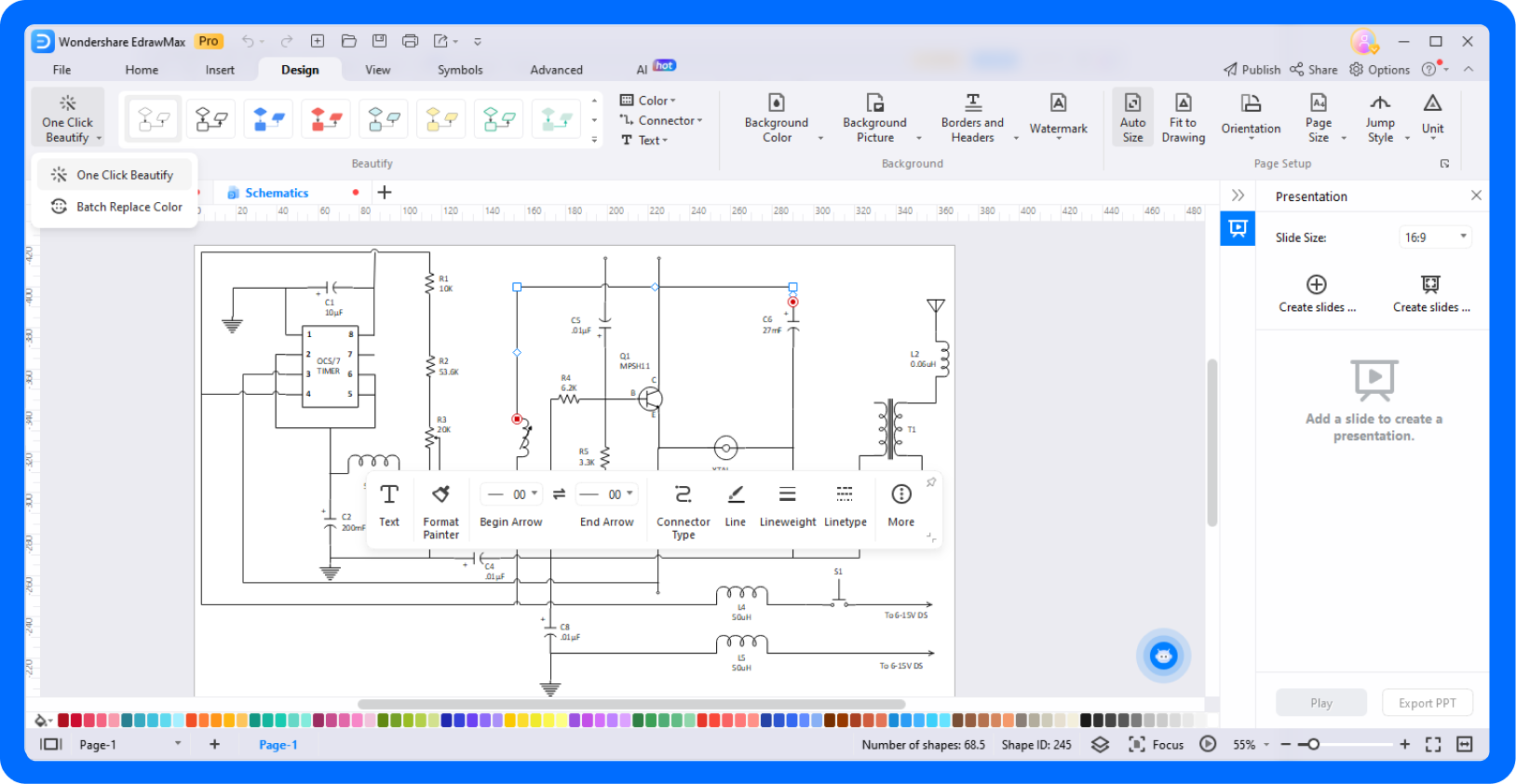Screen dimensions: 1516x784
Task: Click the second Create slides frame icon
Action: 1430,284
